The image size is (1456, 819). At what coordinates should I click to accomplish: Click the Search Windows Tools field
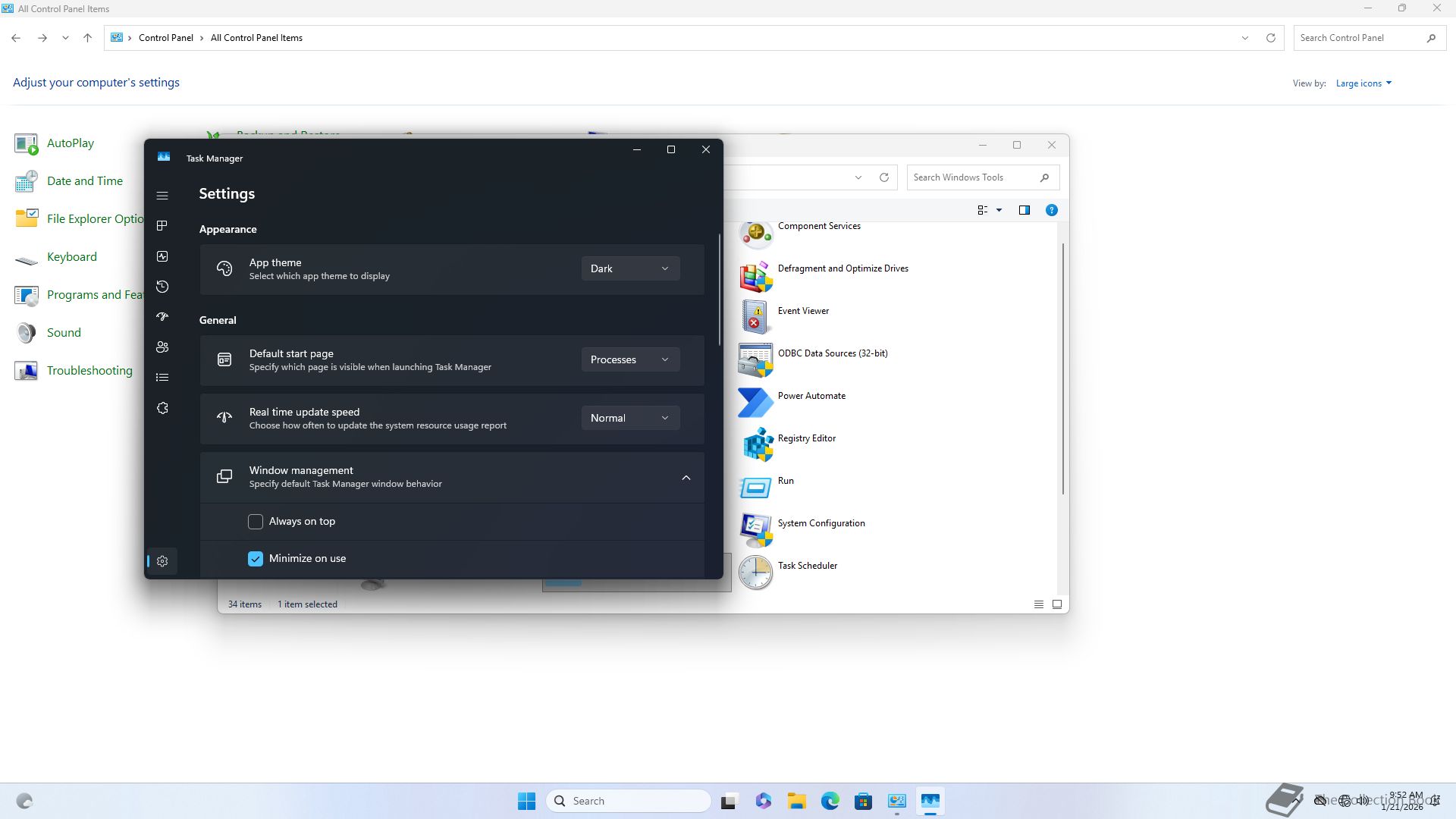pos(973,177)
